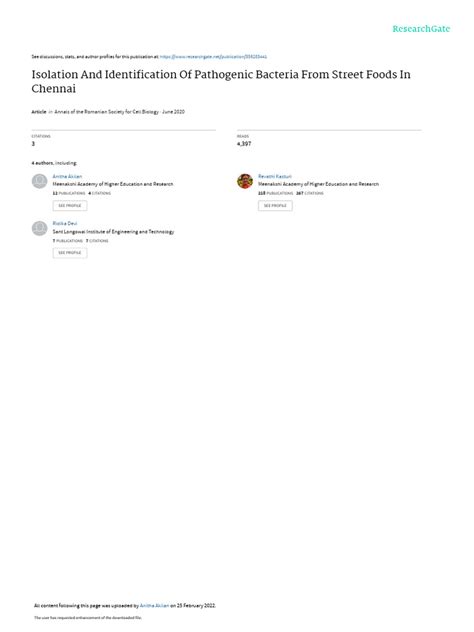Click the Annals of Romanian Society journal name

107,112
